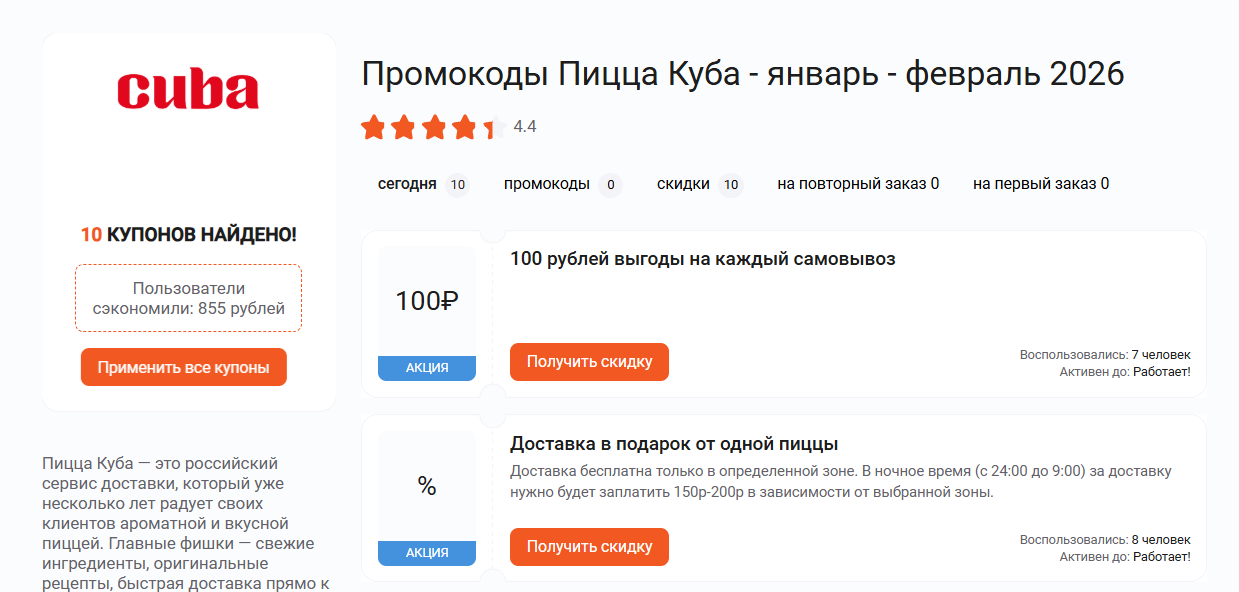Click Получить скидку on the free delivery coupon
The height and width of the screenshot is (592, 1239).
click(589, 547)
